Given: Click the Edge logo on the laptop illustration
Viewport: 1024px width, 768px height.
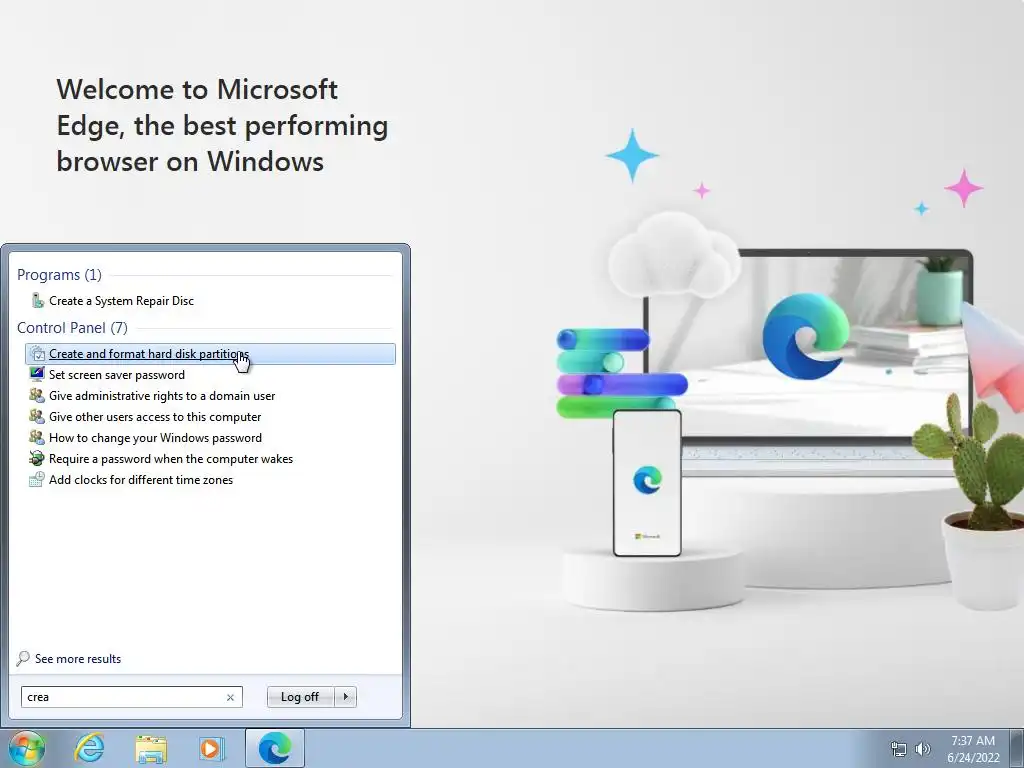Looking at the screenshot, I should pyautogui.click(x=806, y=336).
